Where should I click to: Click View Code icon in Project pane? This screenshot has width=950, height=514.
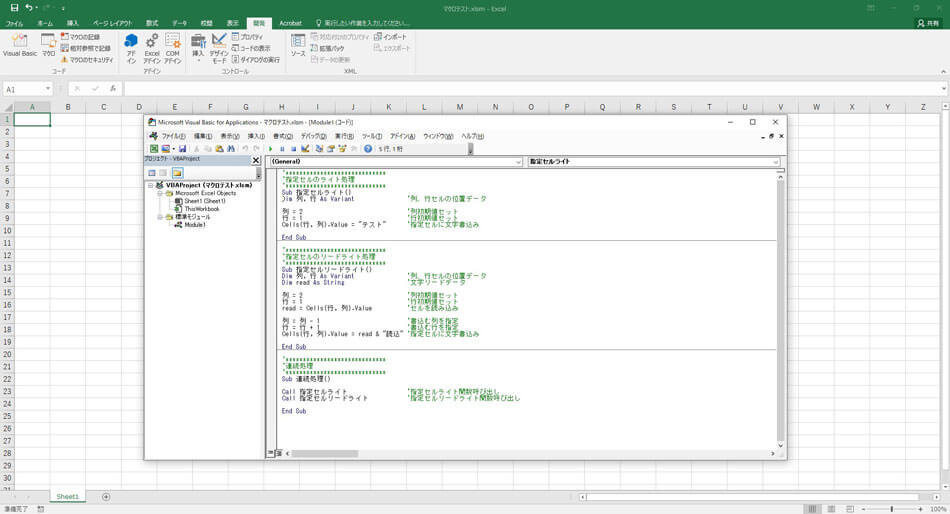point(151,173)
